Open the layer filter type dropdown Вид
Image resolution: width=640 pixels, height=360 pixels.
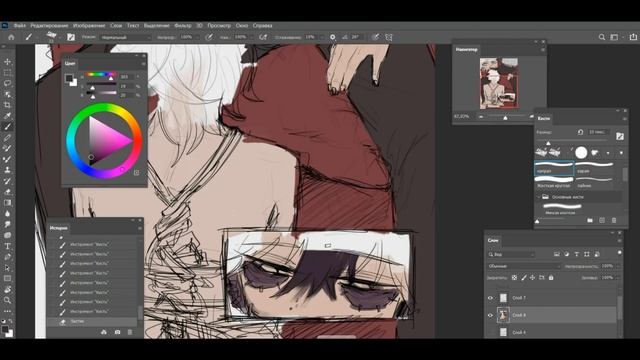(x=511, y=254)
